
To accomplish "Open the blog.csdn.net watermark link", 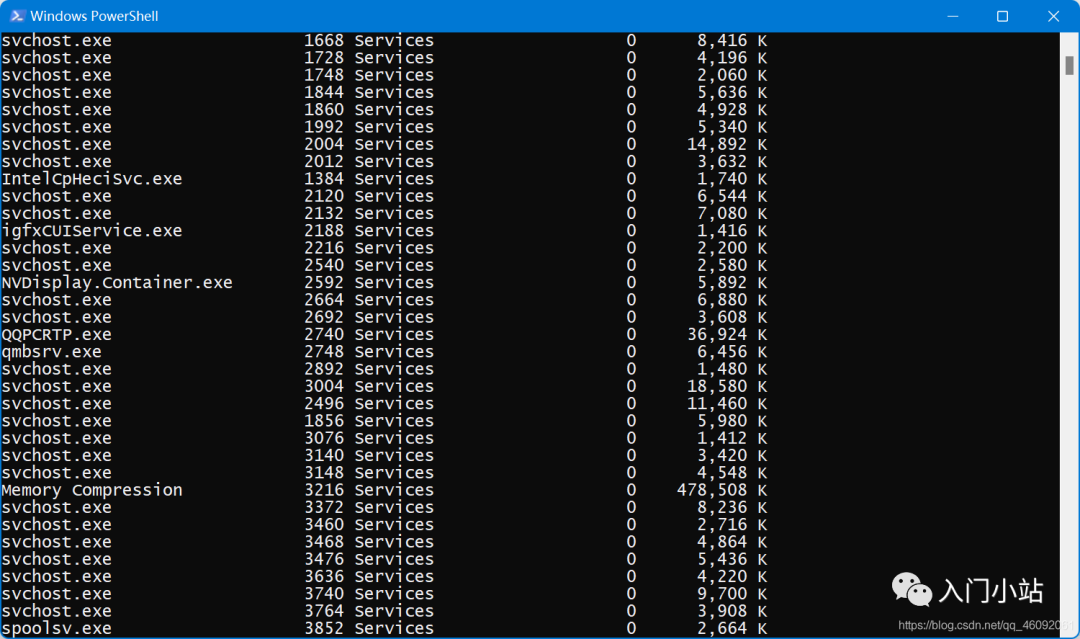I will tap(986, 625).
